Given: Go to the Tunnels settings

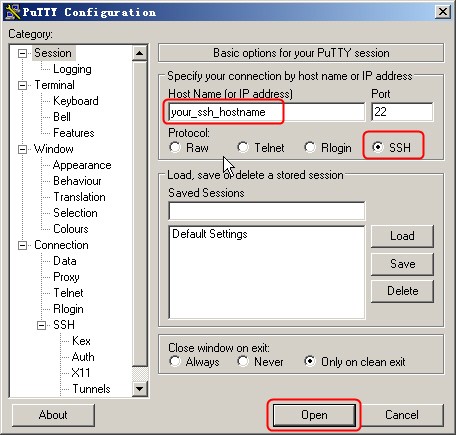Looking at the screenshot, I should point(91,389).
